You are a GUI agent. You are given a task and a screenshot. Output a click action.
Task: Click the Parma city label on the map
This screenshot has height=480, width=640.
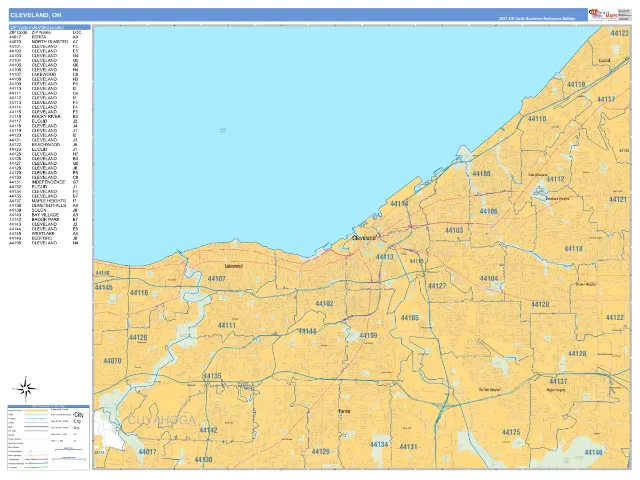pos(344,411)
